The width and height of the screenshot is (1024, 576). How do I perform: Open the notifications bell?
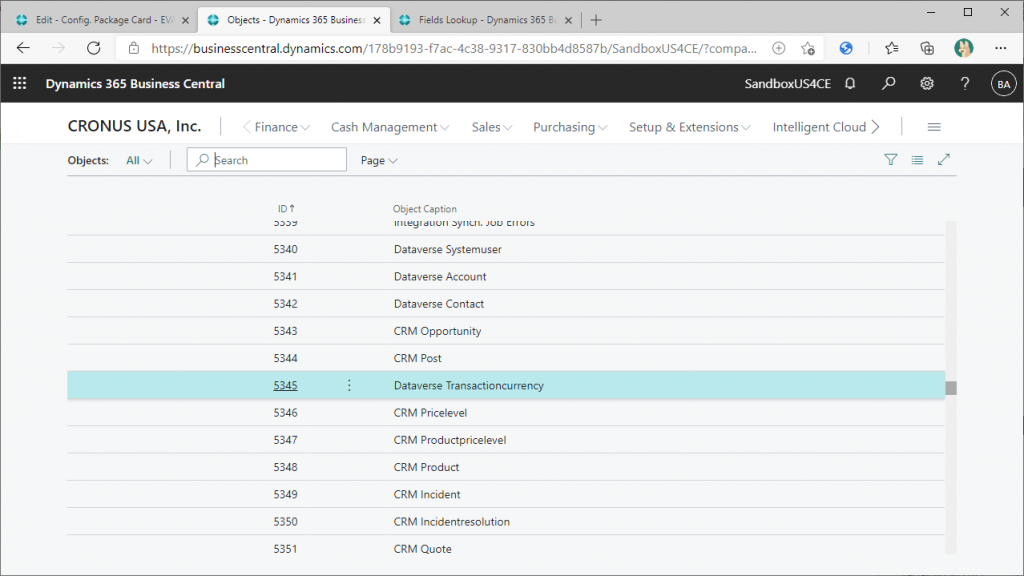pos(850,84)
